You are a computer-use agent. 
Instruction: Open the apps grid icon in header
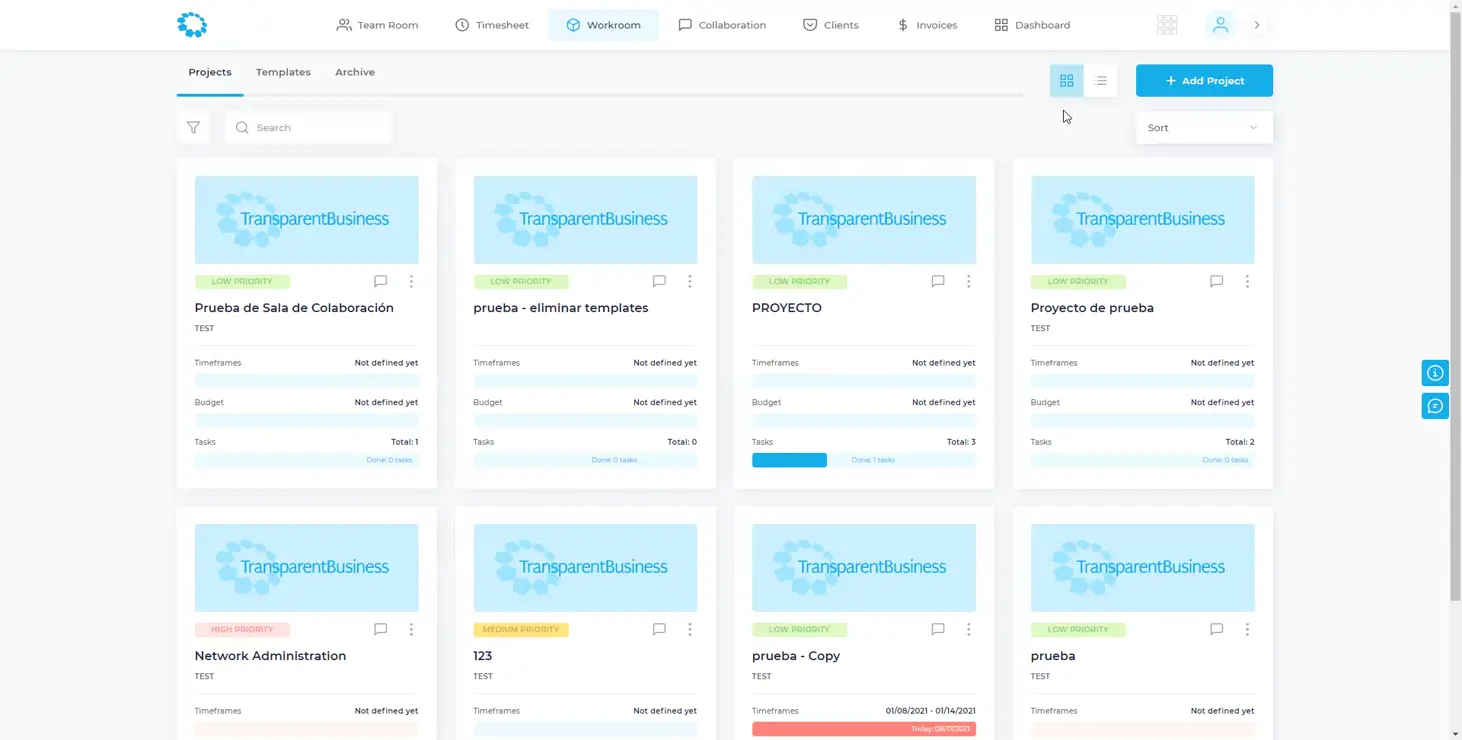click(x=1166, y=25)
